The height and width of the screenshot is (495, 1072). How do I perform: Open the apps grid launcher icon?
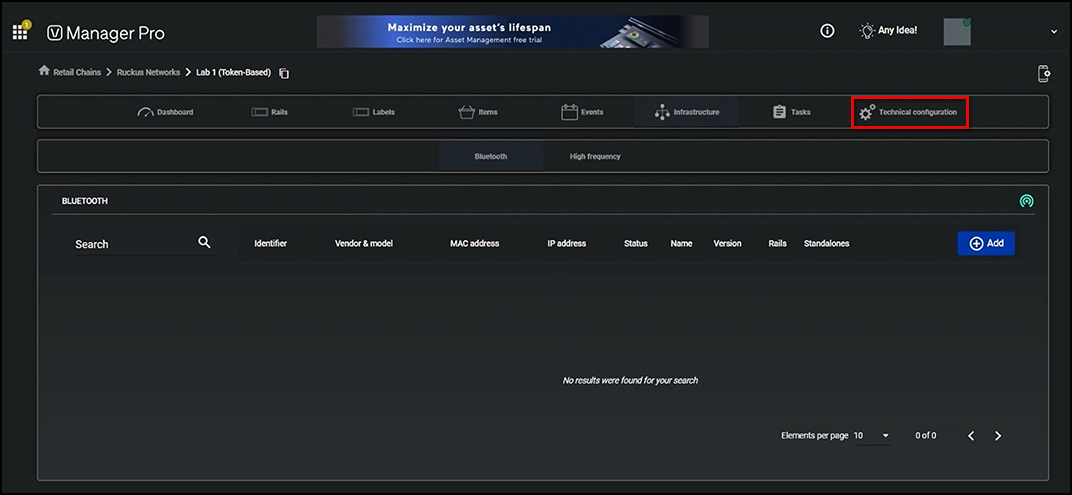[x=20, y=32]
